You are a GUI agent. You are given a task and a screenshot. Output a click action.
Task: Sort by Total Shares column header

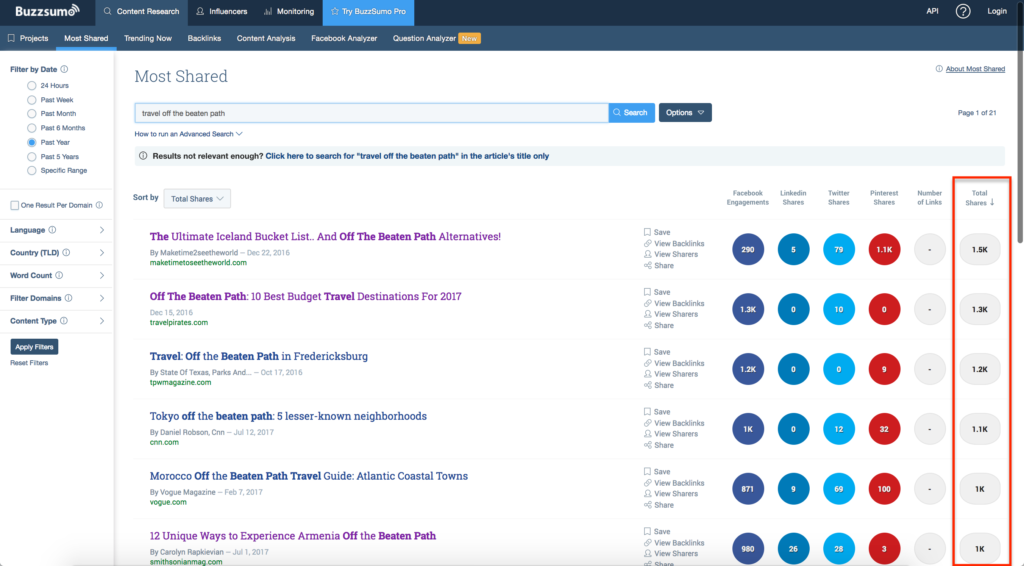pyautogui.click(x=980, y=198)
